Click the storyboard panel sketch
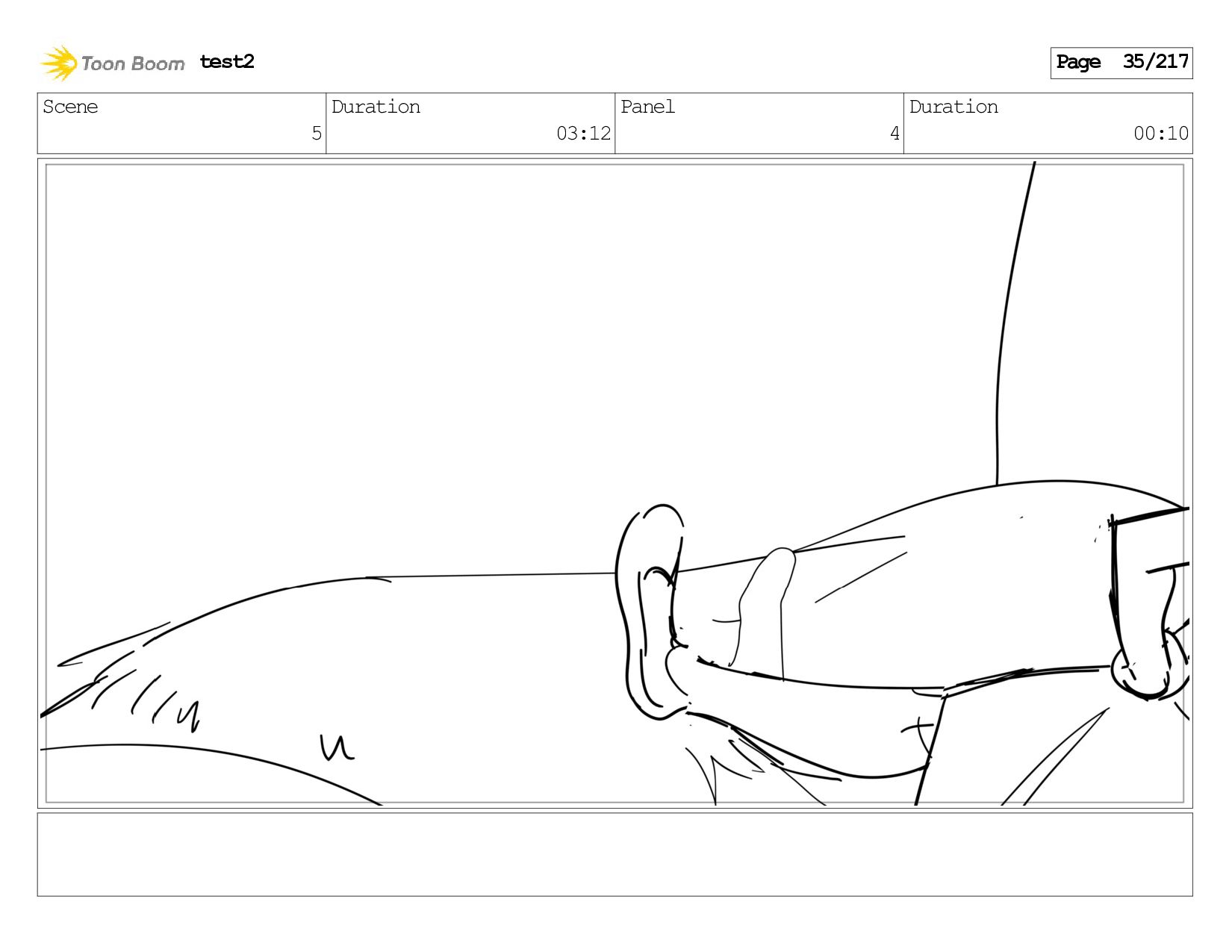 (x=615, y=483)
